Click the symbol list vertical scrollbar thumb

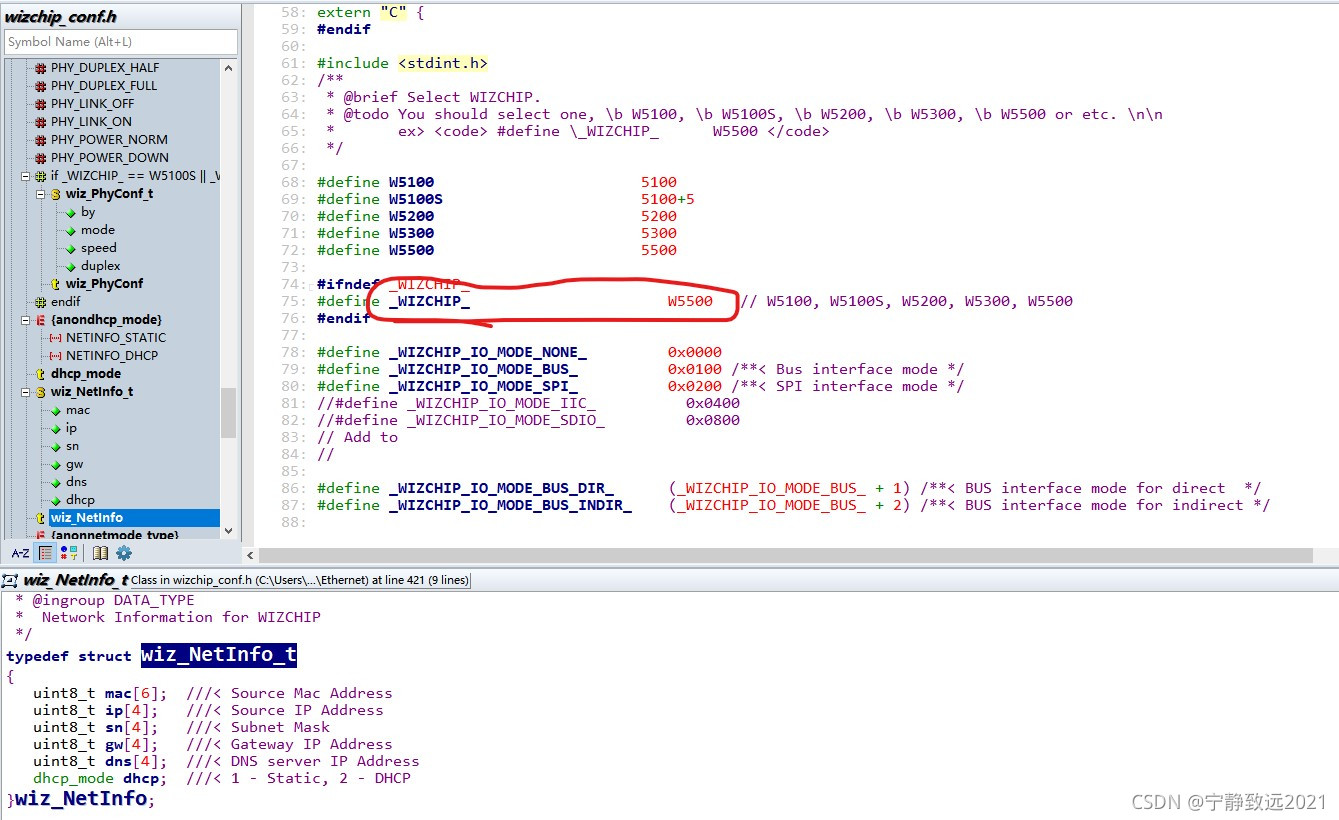click(228, 412)
